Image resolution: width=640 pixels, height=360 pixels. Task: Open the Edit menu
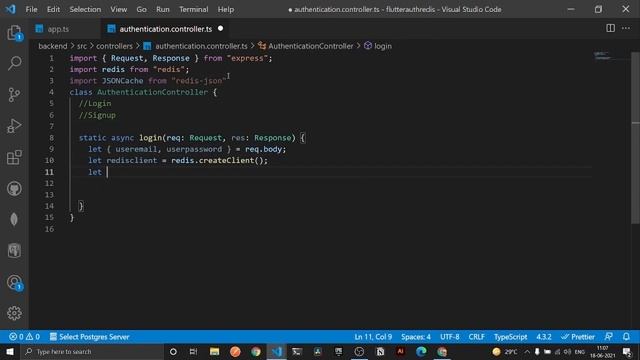pyautogui.click(x=53, y=9)
